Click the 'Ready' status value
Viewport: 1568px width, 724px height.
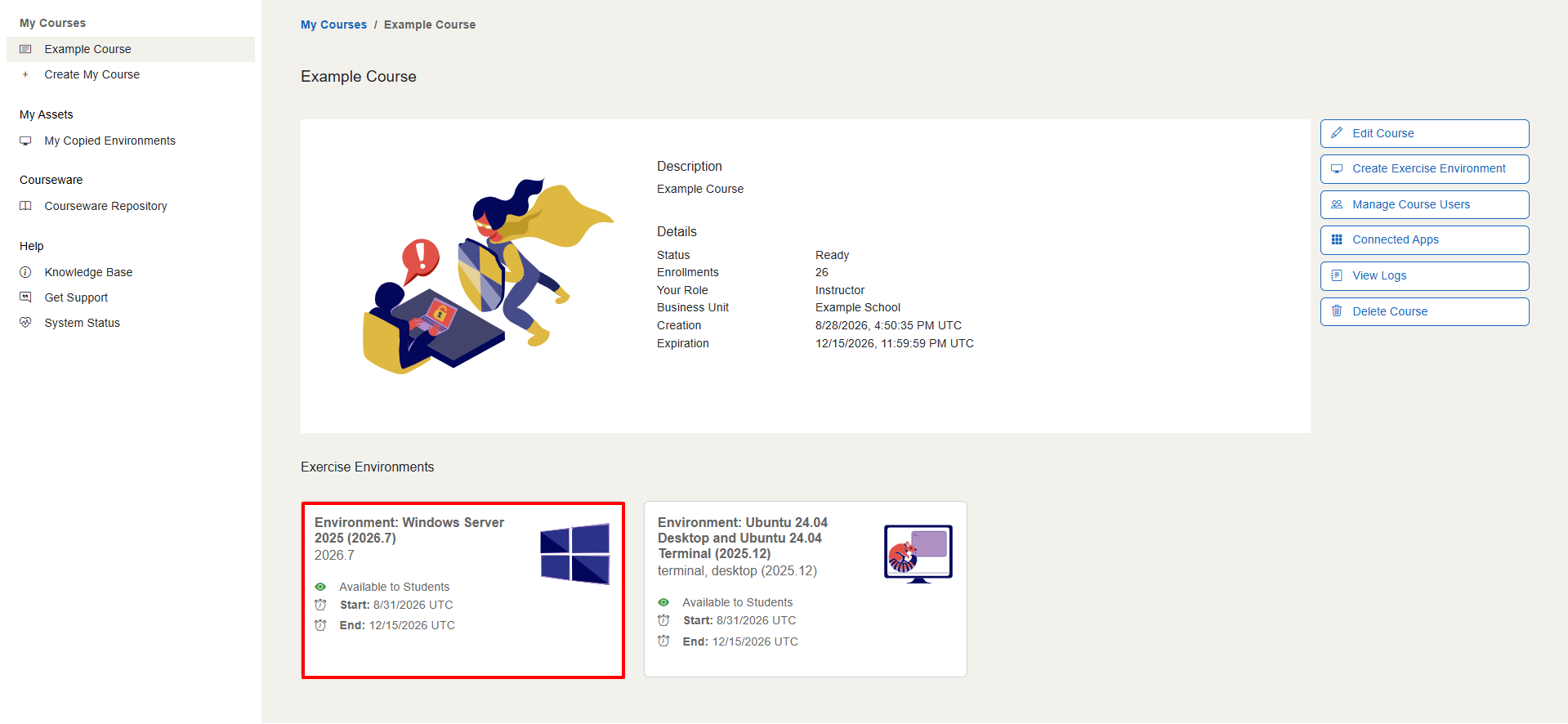832,255
